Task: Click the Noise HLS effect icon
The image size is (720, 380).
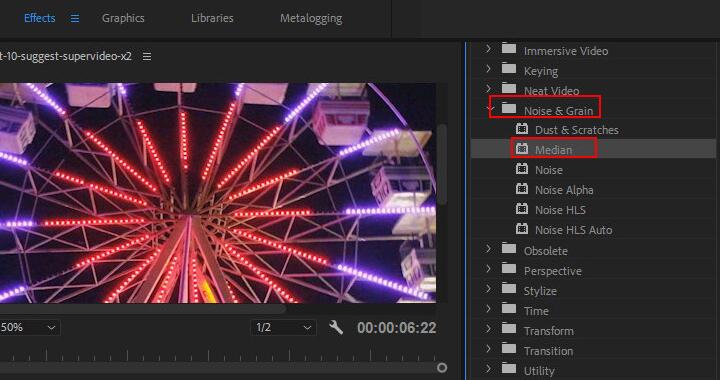Action: click(x=521, y=209)
